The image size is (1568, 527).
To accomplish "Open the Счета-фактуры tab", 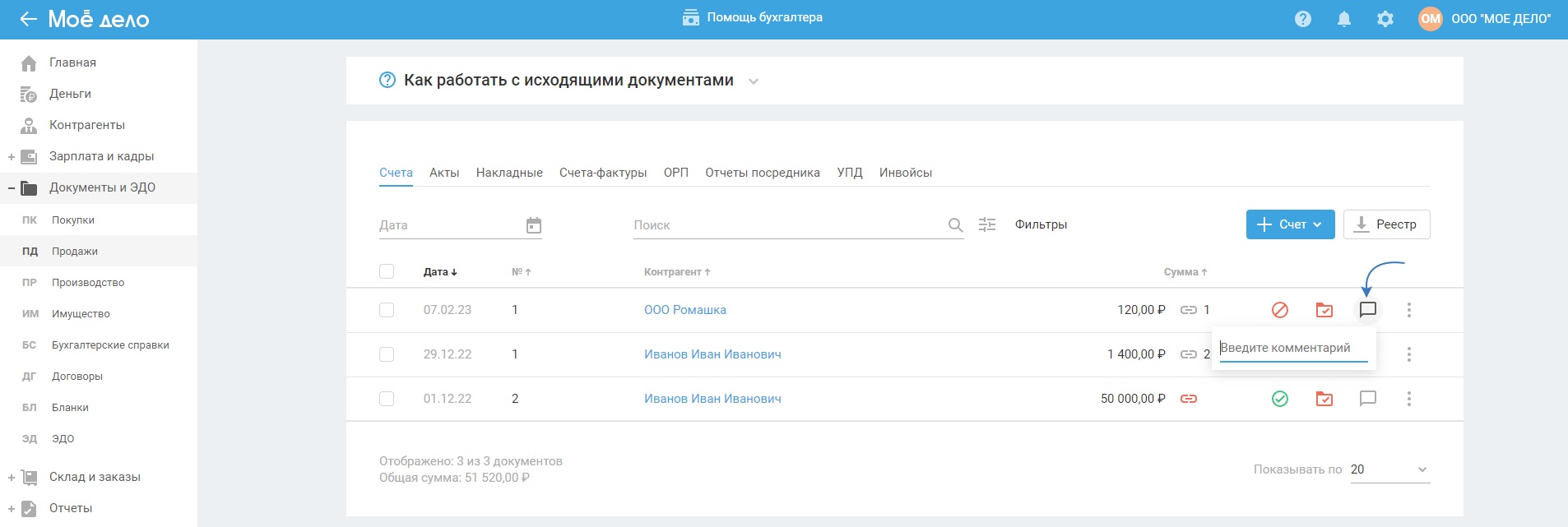I will coord(603,173).
